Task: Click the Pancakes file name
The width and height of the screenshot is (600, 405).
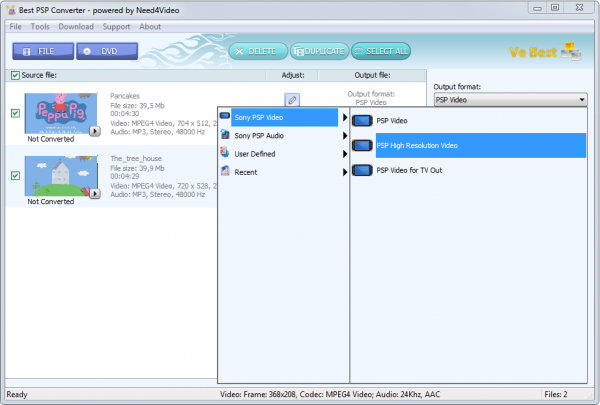Action: pos(125,96)
